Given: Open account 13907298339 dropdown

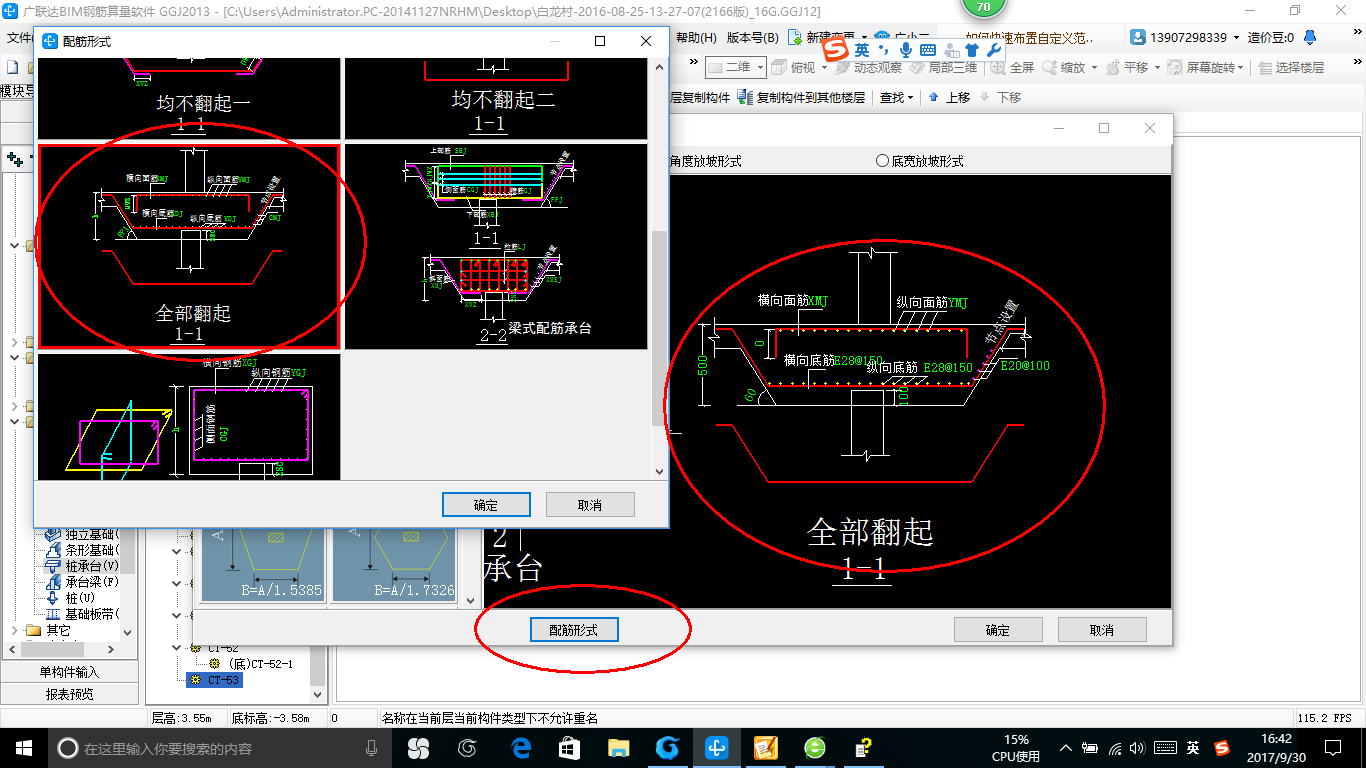Looking at the screenshot, I should click(x=1236, y=38).
